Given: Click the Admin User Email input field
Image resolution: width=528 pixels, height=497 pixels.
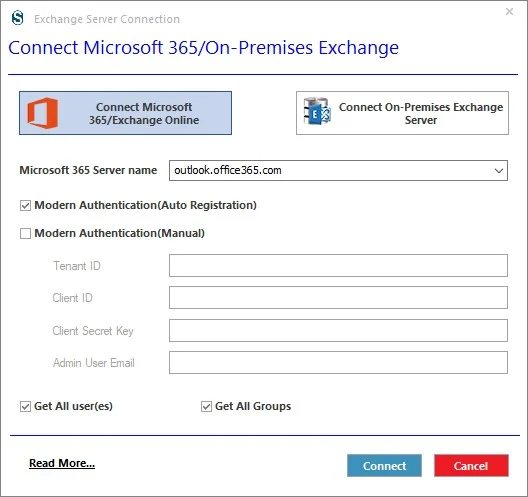Looking at the screenshot, I should pos(338,363).
